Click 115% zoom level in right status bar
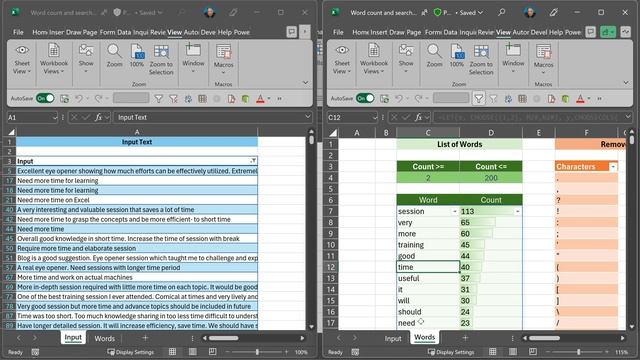The height and width of the screenshot is (360, 640). [x=621, y=352]
